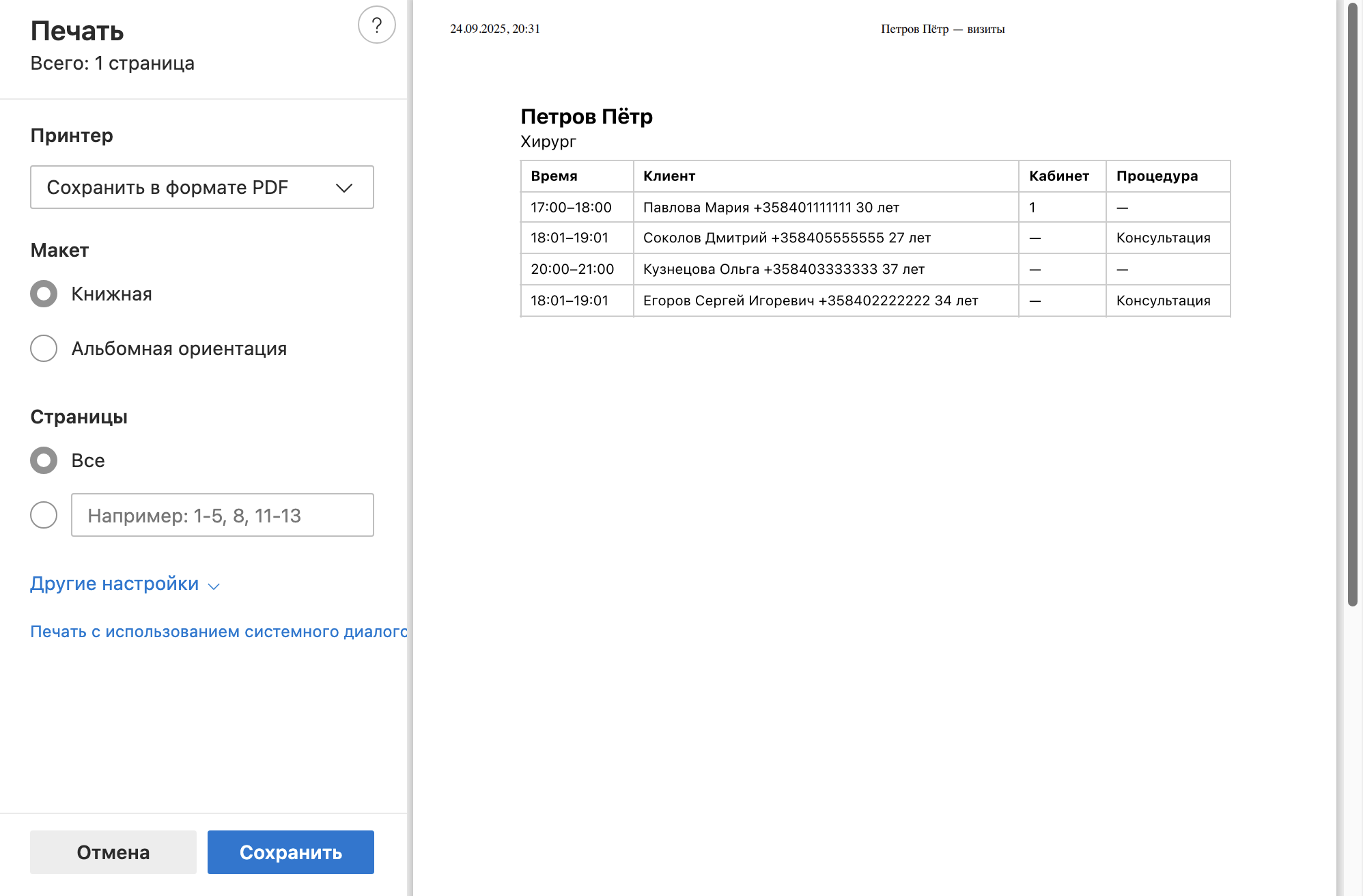Select the custom page range radio button
Viewport: 1363px width, 896px height.
coord(44,515)
